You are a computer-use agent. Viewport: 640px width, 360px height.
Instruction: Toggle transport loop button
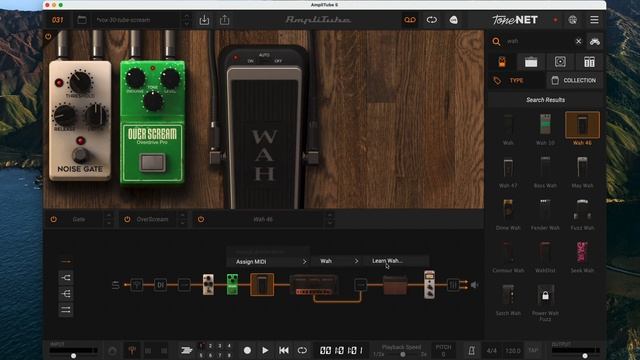coord(302,350)
